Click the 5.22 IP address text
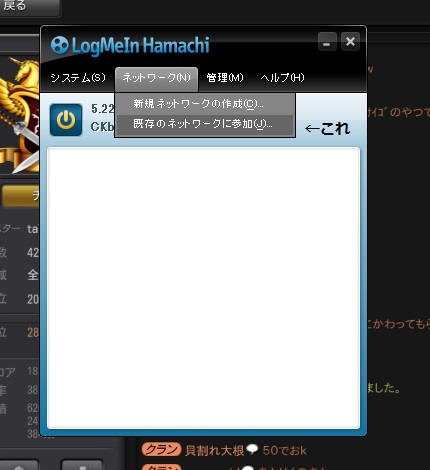The image size is (430, 470). [x=103, y=109]
